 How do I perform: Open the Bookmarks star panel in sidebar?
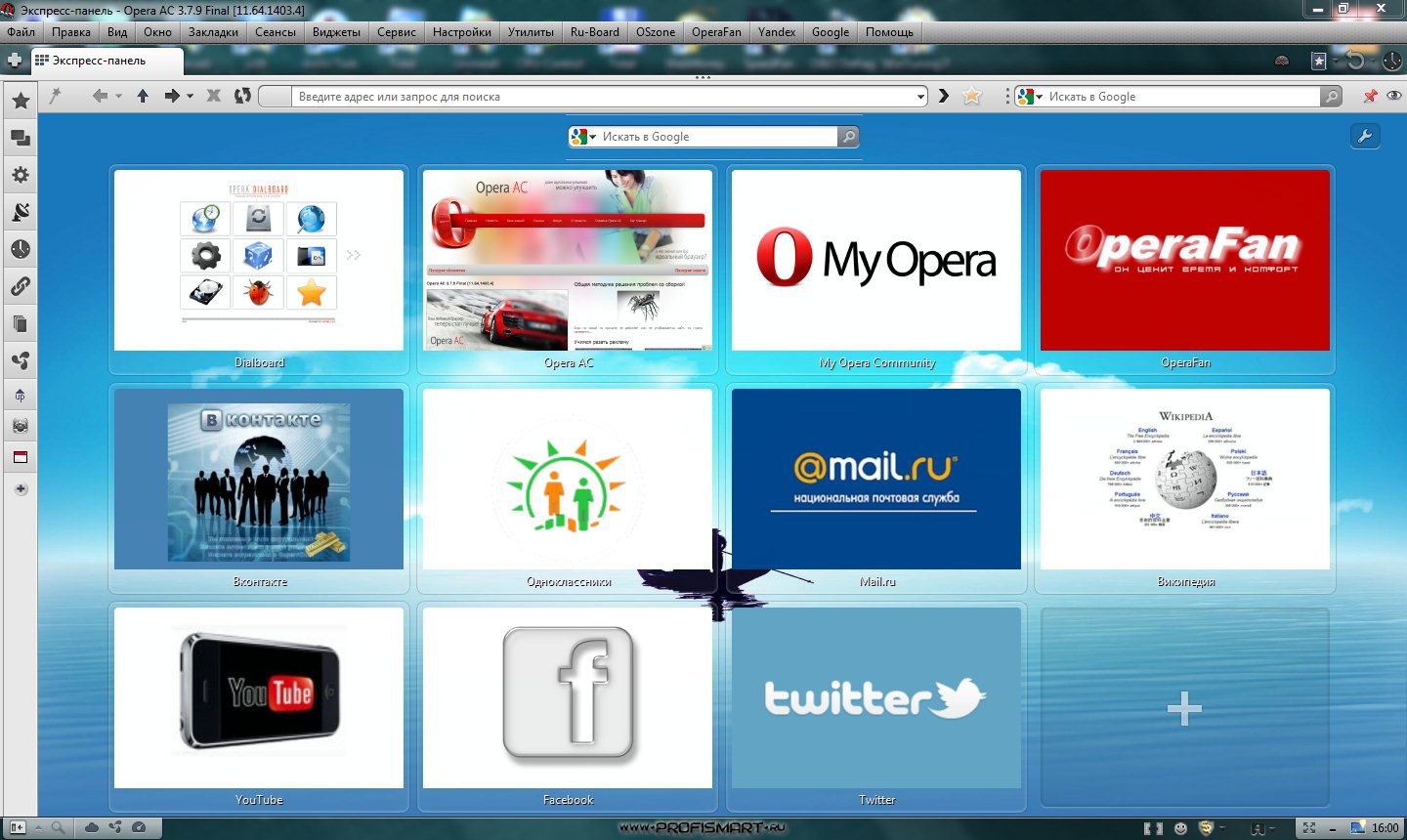21,101
